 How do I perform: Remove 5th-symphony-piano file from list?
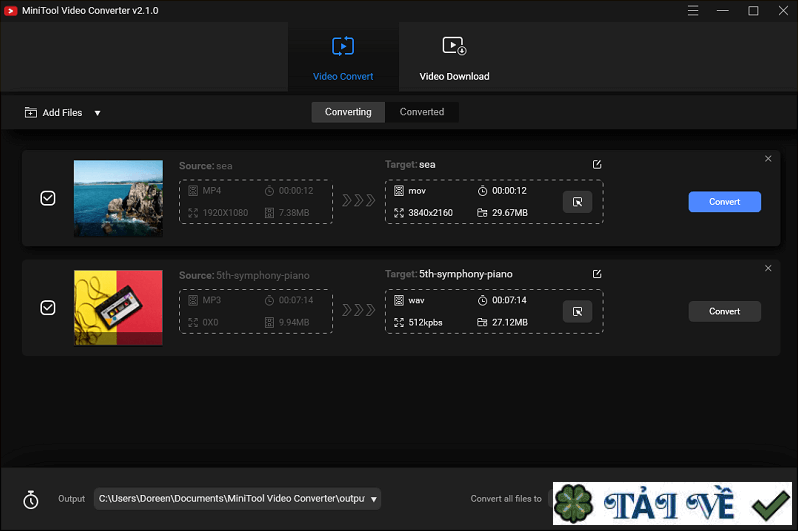pos(768,268)
